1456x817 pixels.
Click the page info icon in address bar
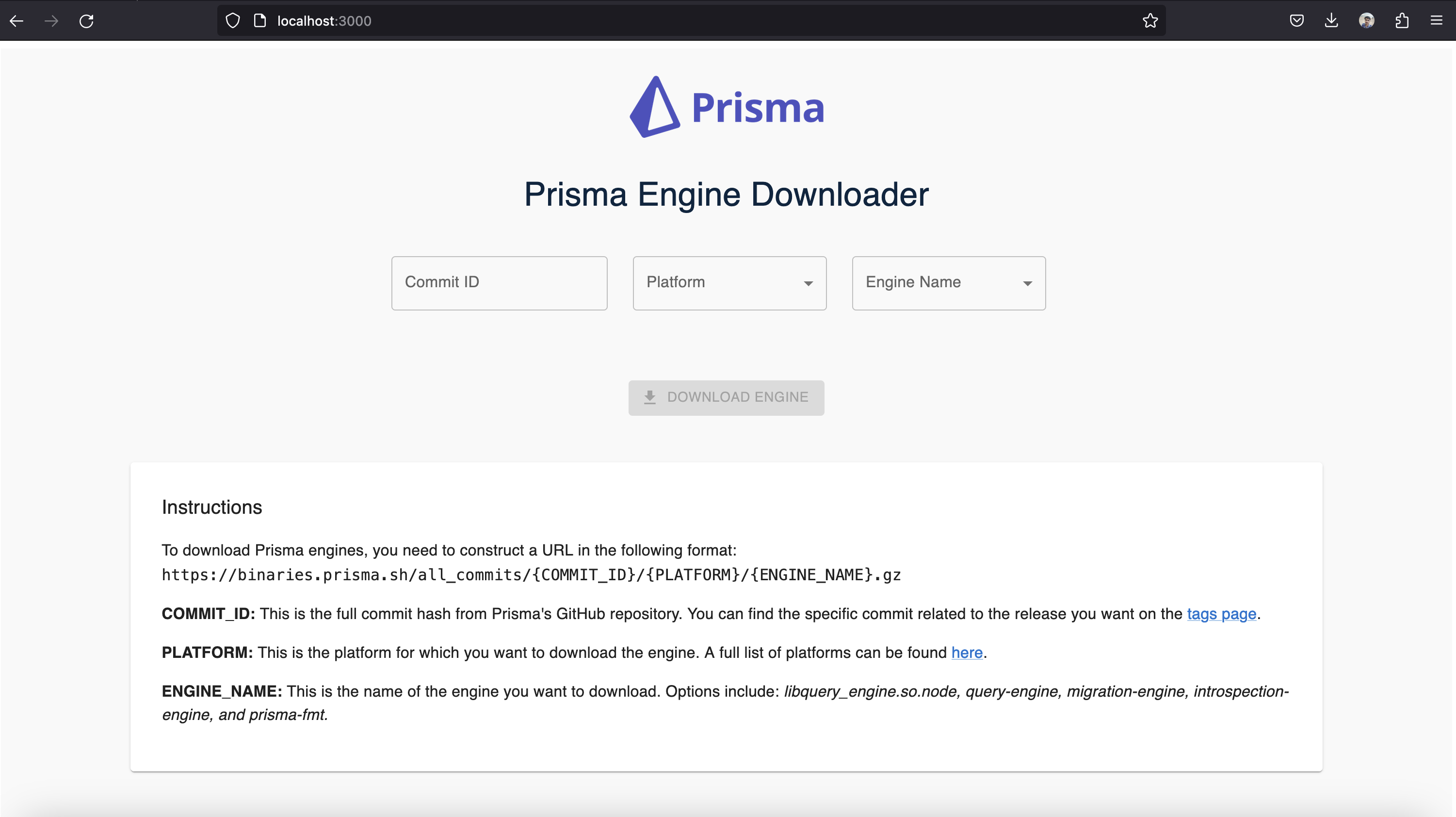coord(260,21)
